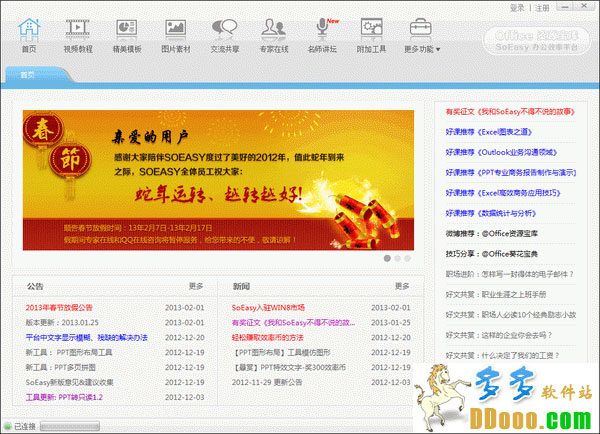Click the 登录 login link
The image size is (600, 434).
click(517, 8)
